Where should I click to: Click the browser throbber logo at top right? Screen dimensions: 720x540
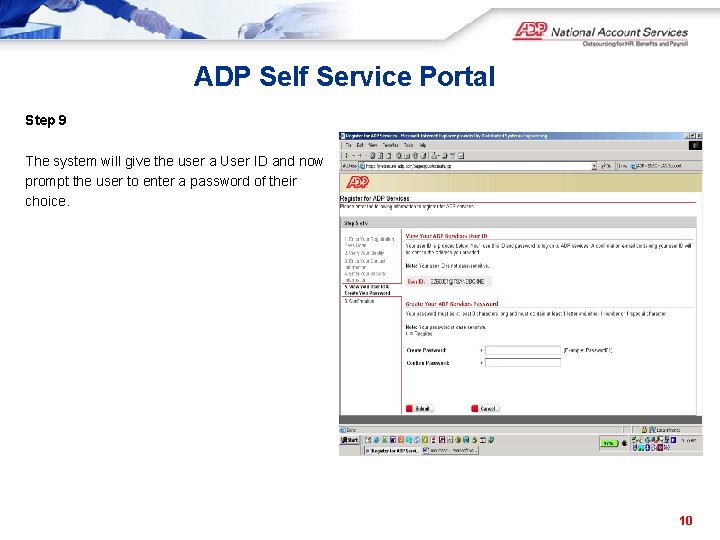(695, 146)
